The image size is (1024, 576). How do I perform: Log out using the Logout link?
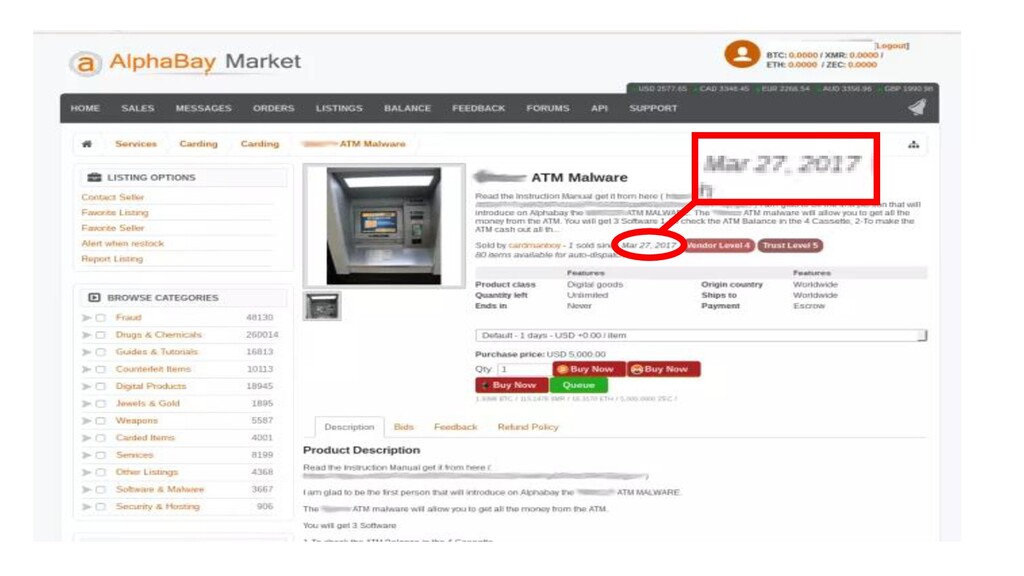click(892, 46)
